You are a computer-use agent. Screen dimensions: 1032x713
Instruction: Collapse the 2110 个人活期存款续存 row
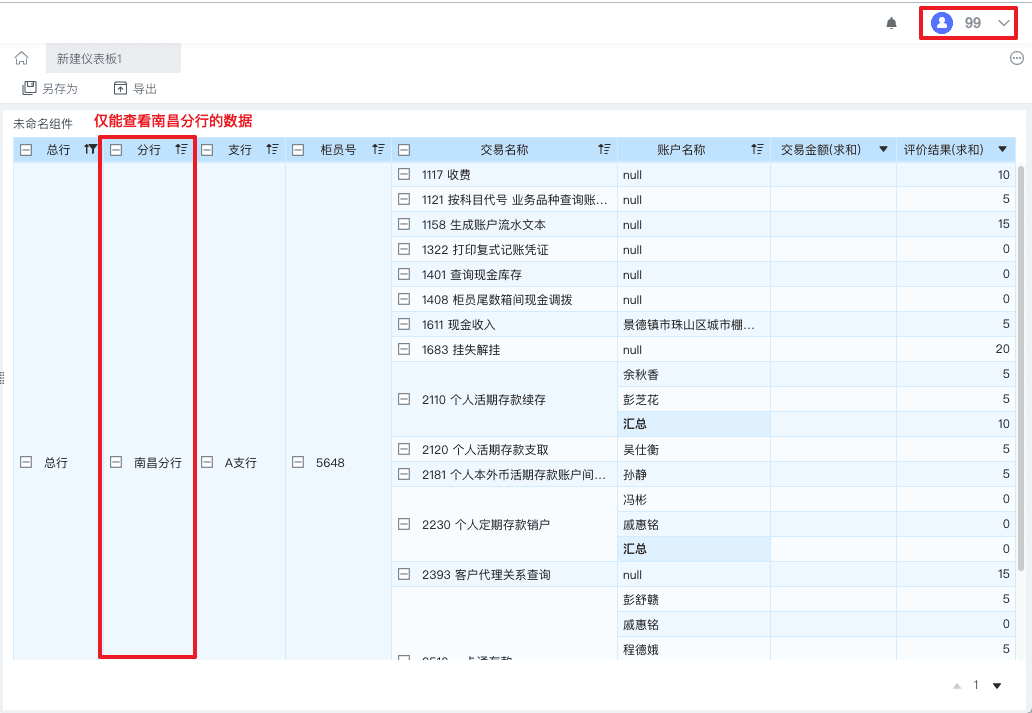pyautogui.click(x=404, y=399)
